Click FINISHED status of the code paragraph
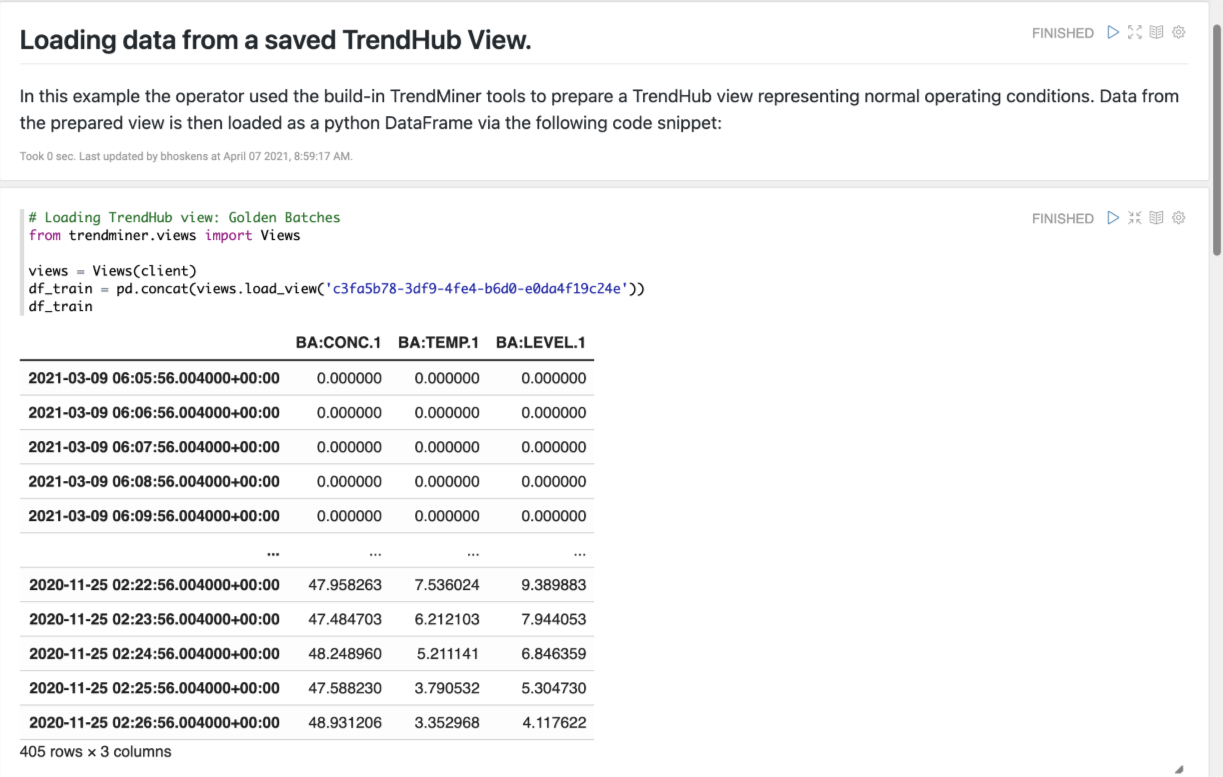 [x=1062, y=218]
